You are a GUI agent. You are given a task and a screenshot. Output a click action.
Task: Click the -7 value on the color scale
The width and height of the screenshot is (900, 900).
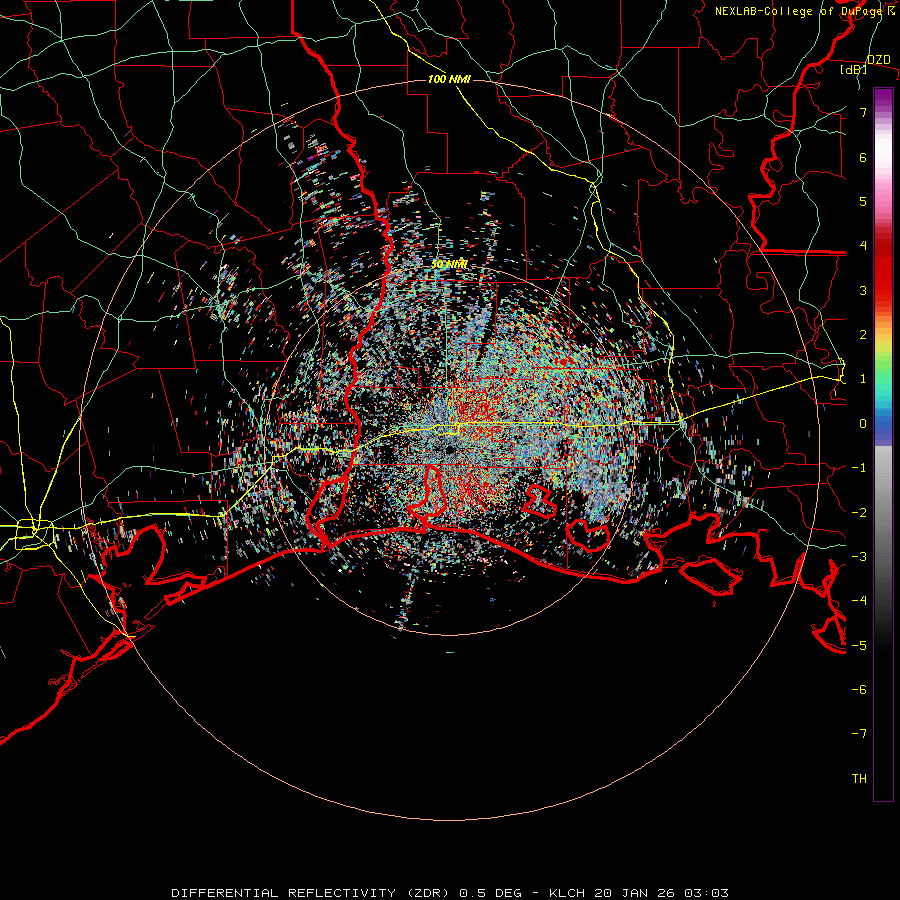coord(859,734)
